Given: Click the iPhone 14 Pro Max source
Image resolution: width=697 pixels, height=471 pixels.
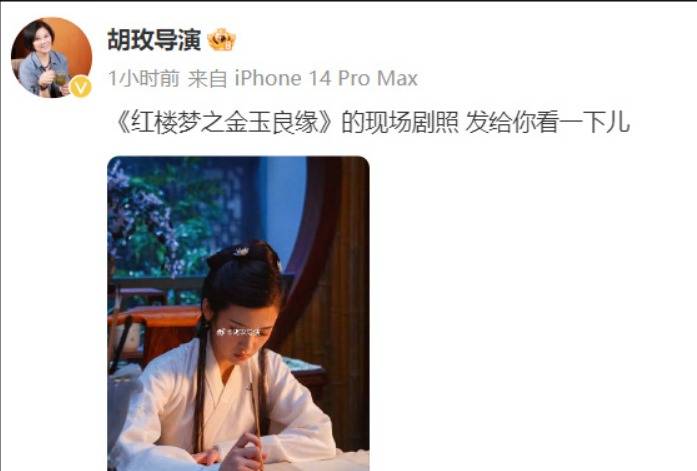Looking at the screenshot, I should pyautogui.click(x=326, y=79).
